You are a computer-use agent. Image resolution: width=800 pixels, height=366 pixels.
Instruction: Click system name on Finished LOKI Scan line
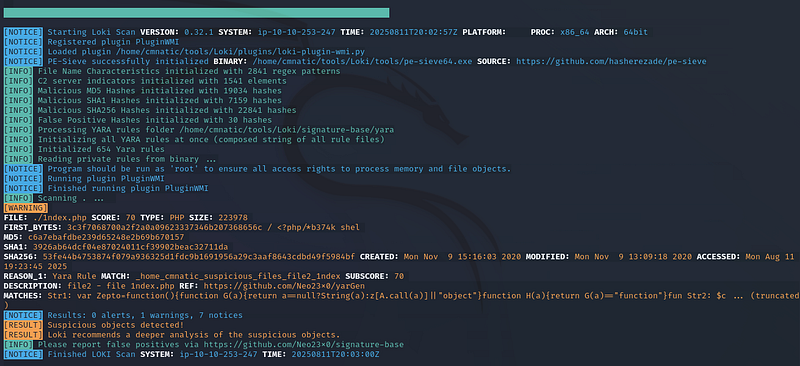(218, 354)
